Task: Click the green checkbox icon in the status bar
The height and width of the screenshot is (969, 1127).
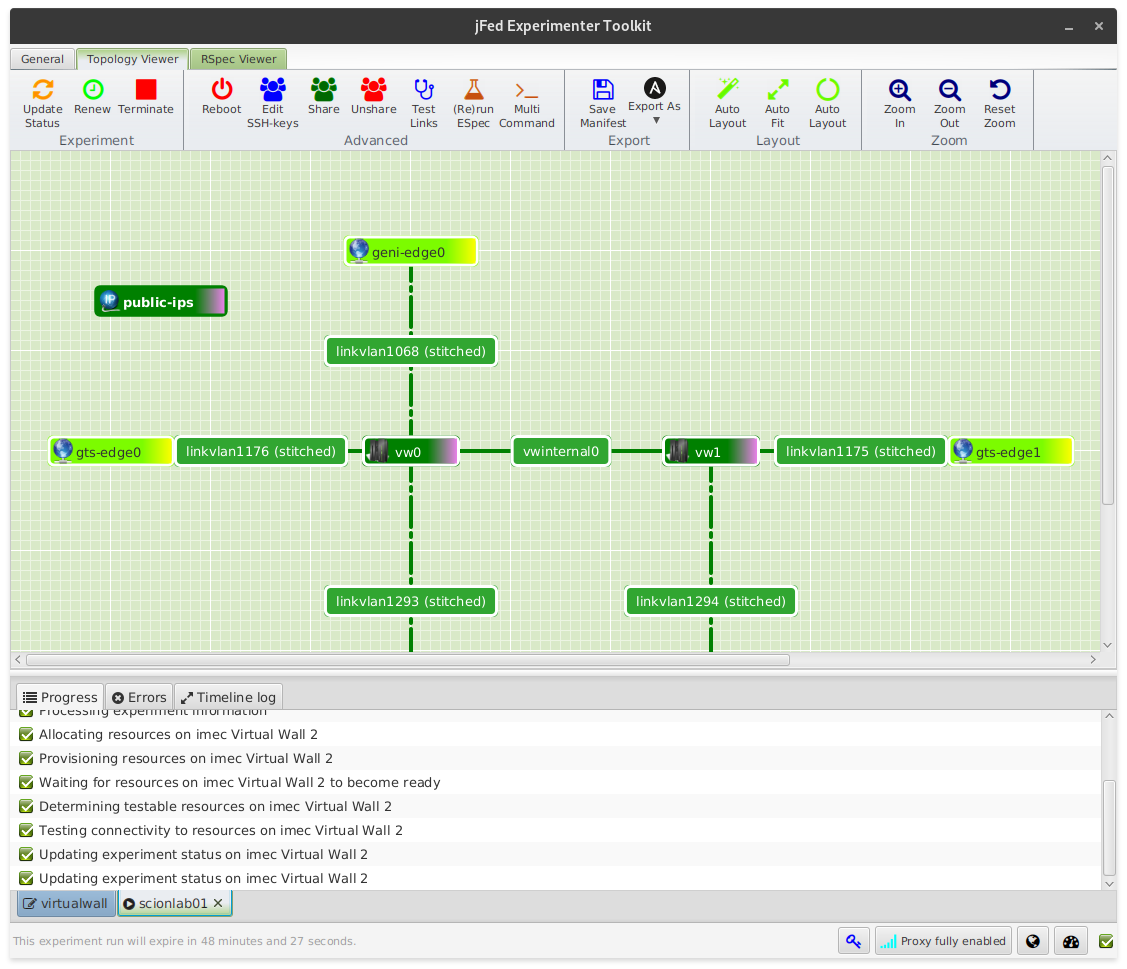Action: tap(1106, 941)
